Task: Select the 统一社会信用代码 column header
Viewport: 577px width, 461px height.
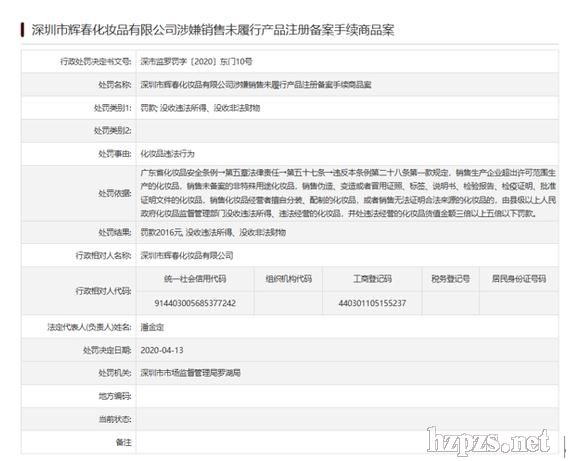Action: (x=195, y=279)
